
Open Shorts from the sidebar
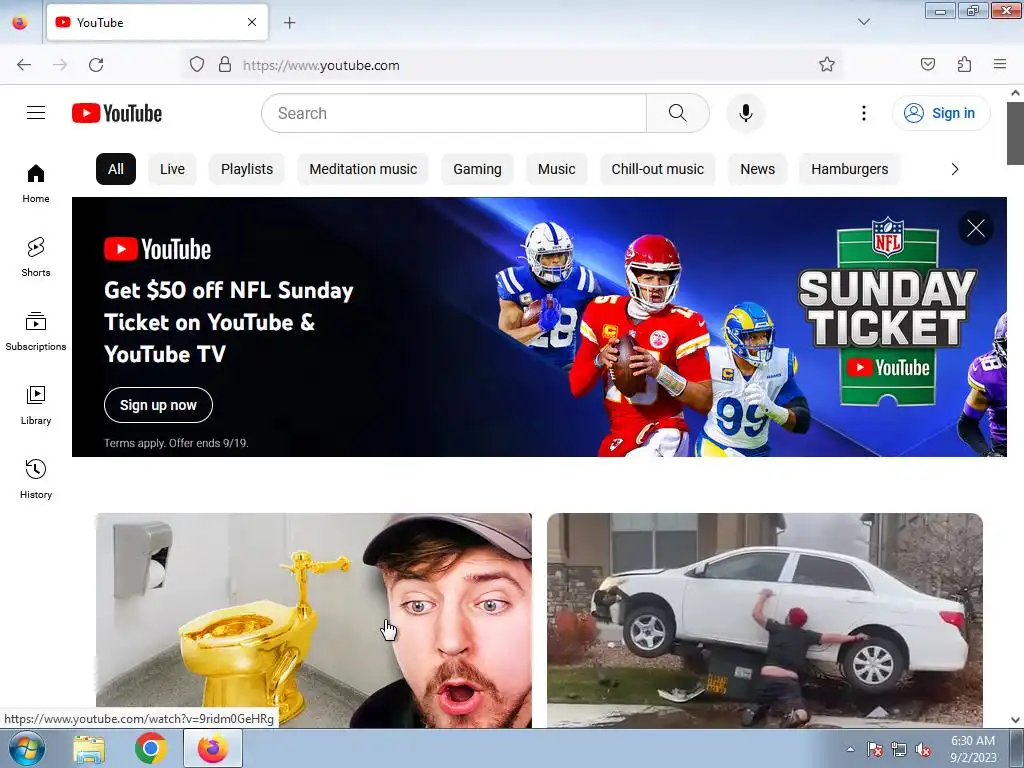(36, 257)
